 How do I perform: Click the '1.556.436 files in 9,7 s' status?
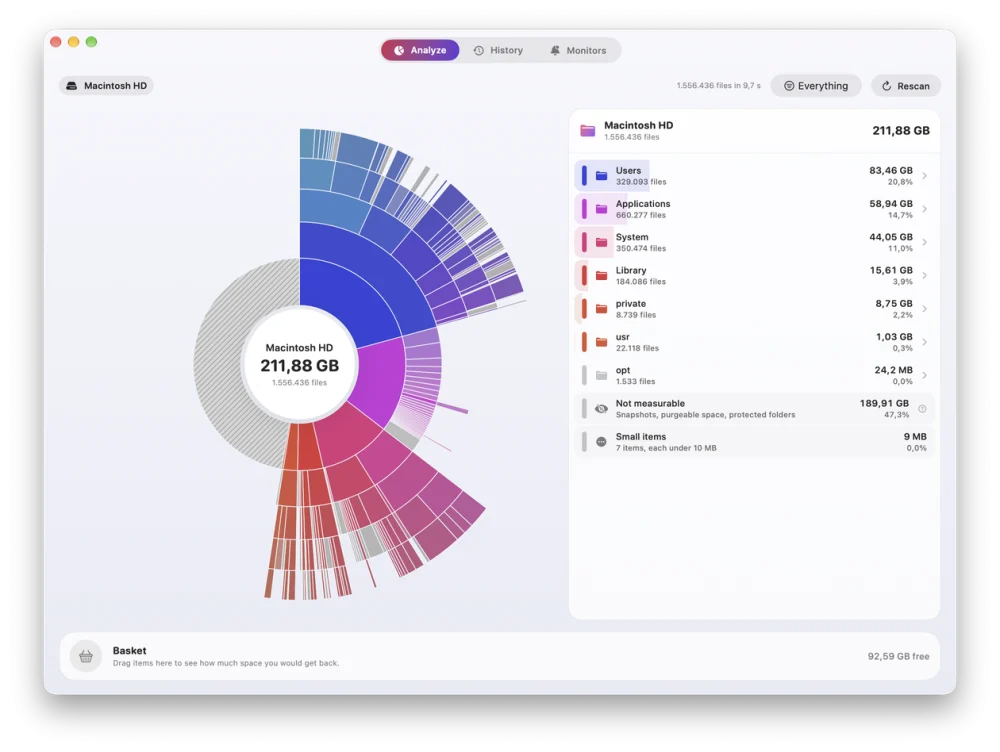point(719,85)
